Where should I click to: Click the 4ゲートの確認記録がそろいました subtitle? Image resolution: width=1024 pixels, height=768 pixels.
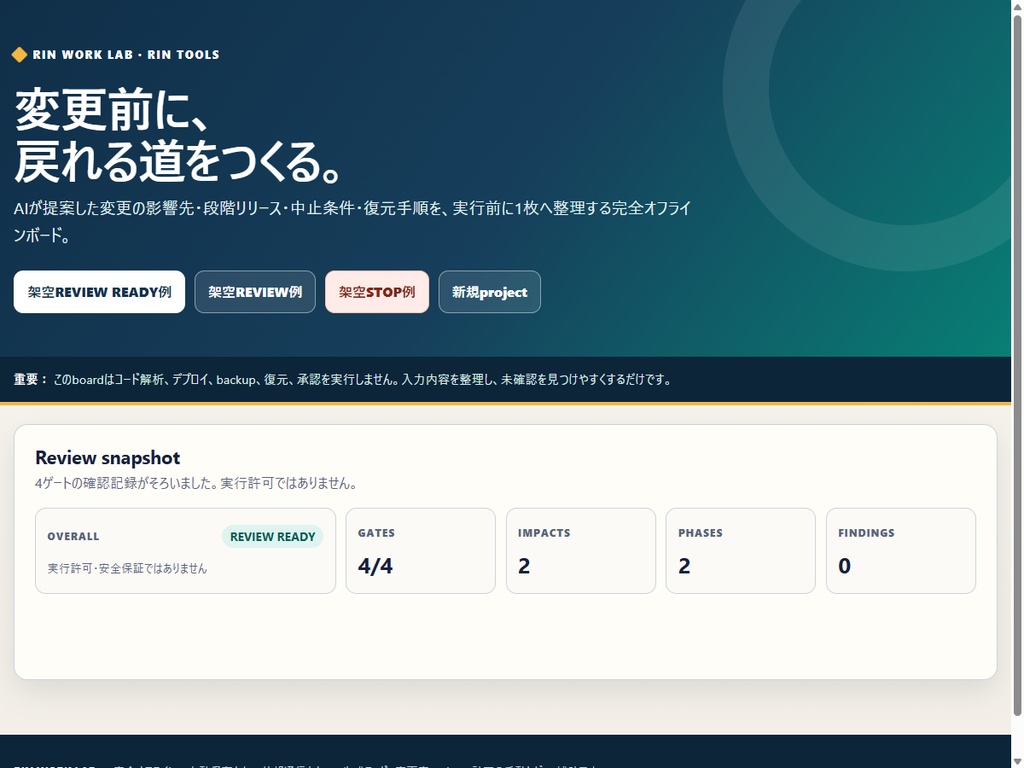196,484
